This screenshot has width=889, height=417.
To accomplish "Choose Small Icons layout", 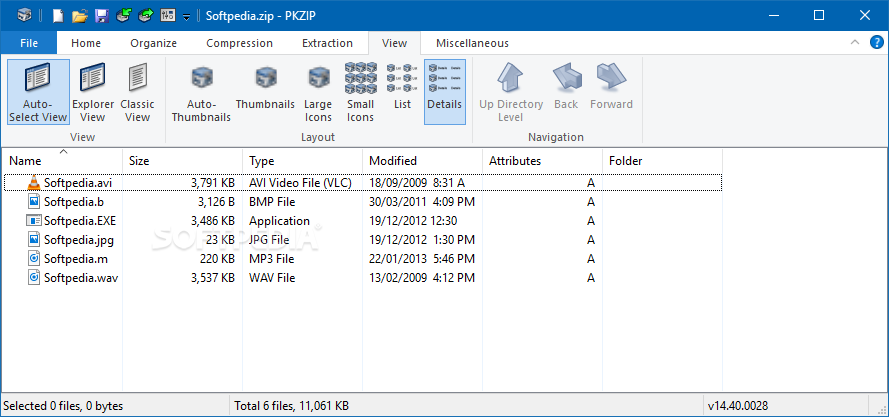I will [361, 92].
